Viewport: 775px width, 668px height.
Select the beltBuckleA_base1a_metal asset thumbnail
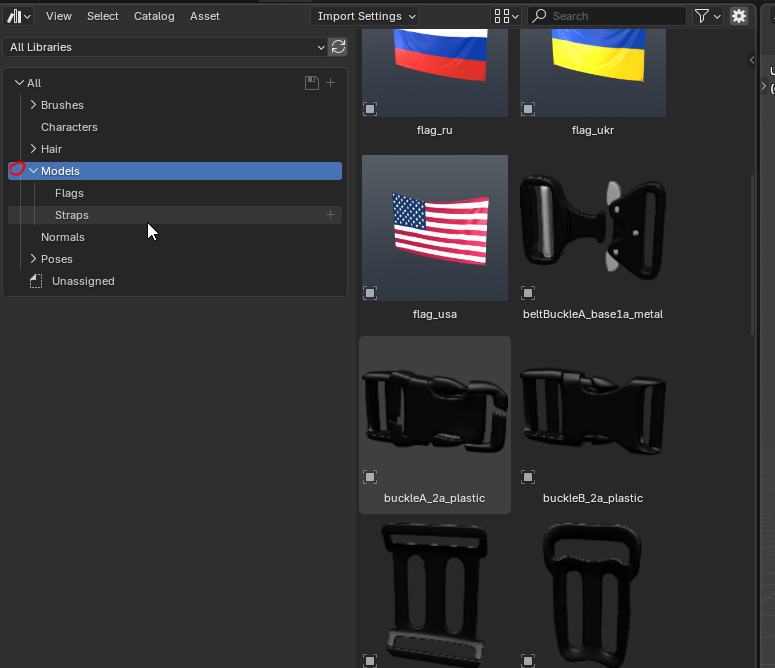click(x=593, y=228)
